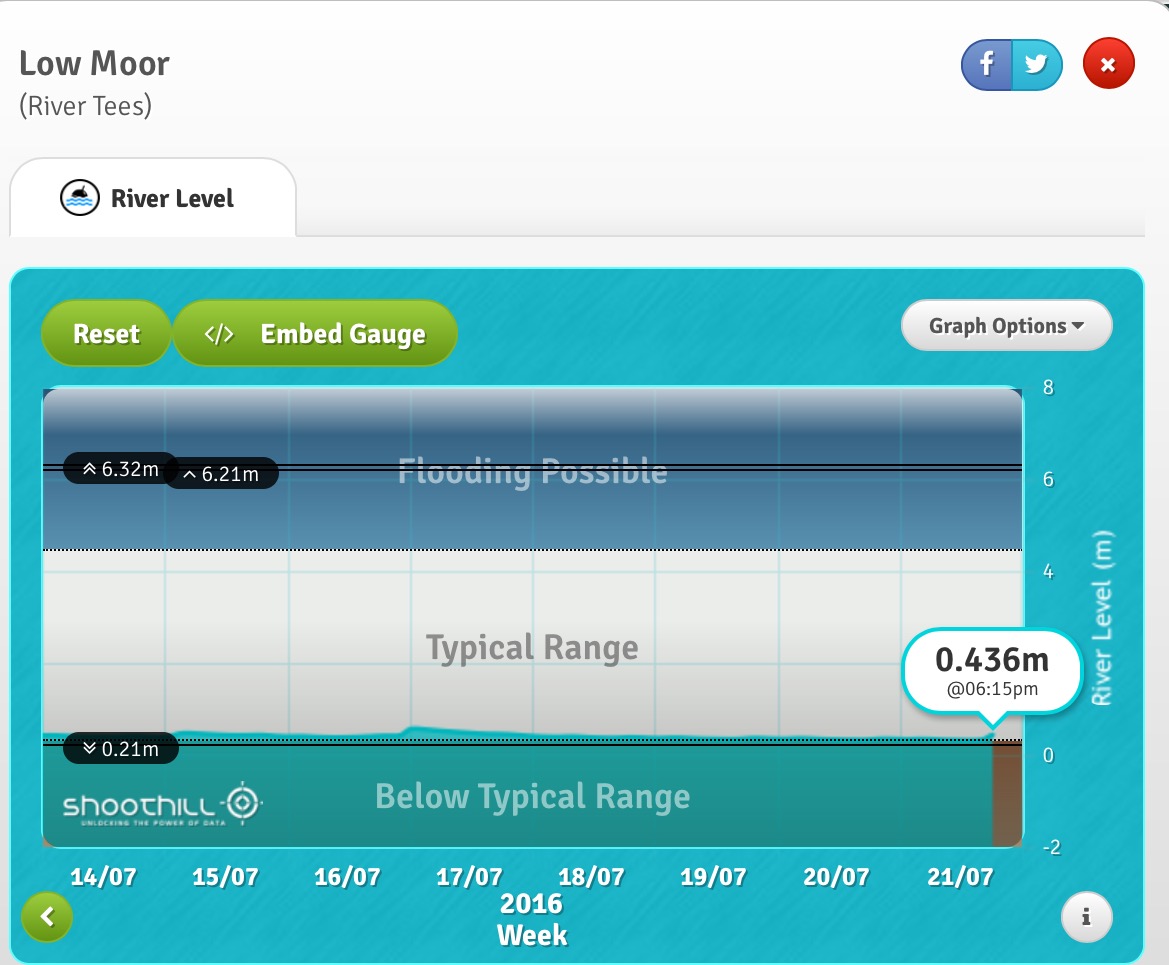Expand the Graph Options dropdown

click(1006, 326)
